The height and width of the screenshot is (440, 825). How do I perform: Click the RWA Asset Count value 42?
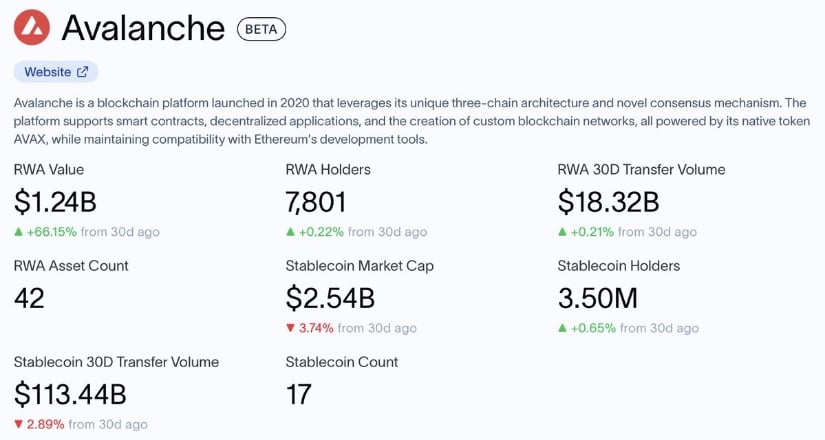pyautogui.click(x=30, y=298)
